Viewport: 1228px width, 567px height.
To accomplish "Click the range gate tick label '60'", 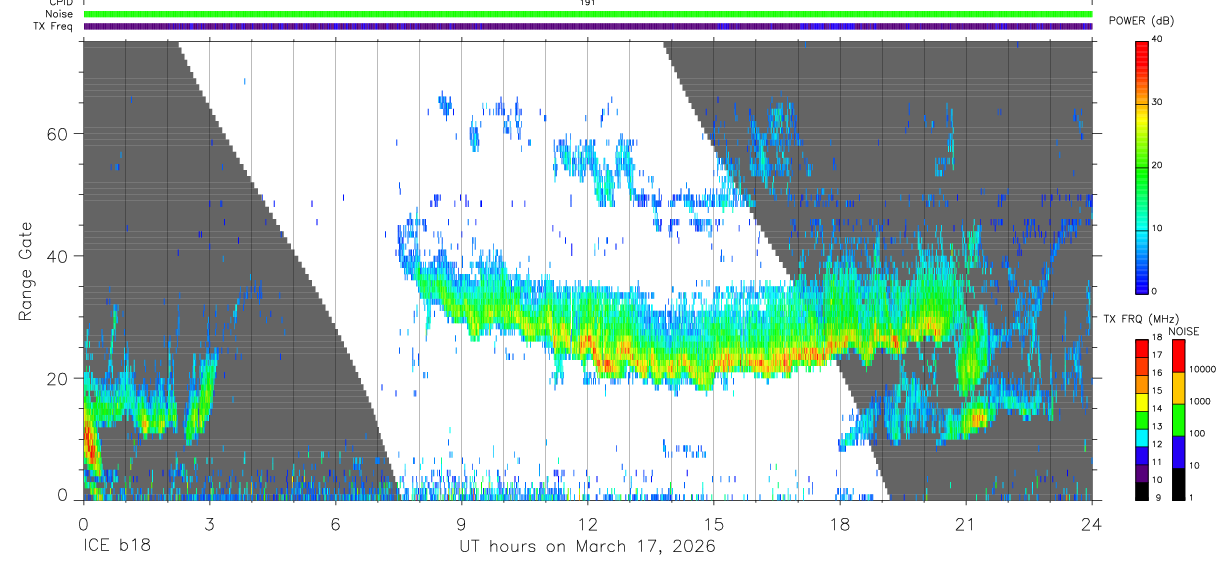I will (59, 134).
